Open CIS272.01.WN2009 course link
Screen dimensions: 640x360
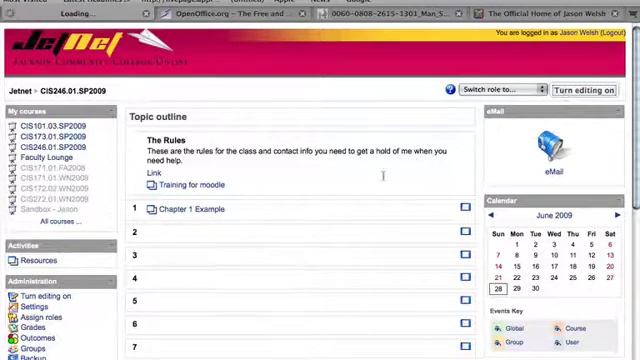point(54,199)
